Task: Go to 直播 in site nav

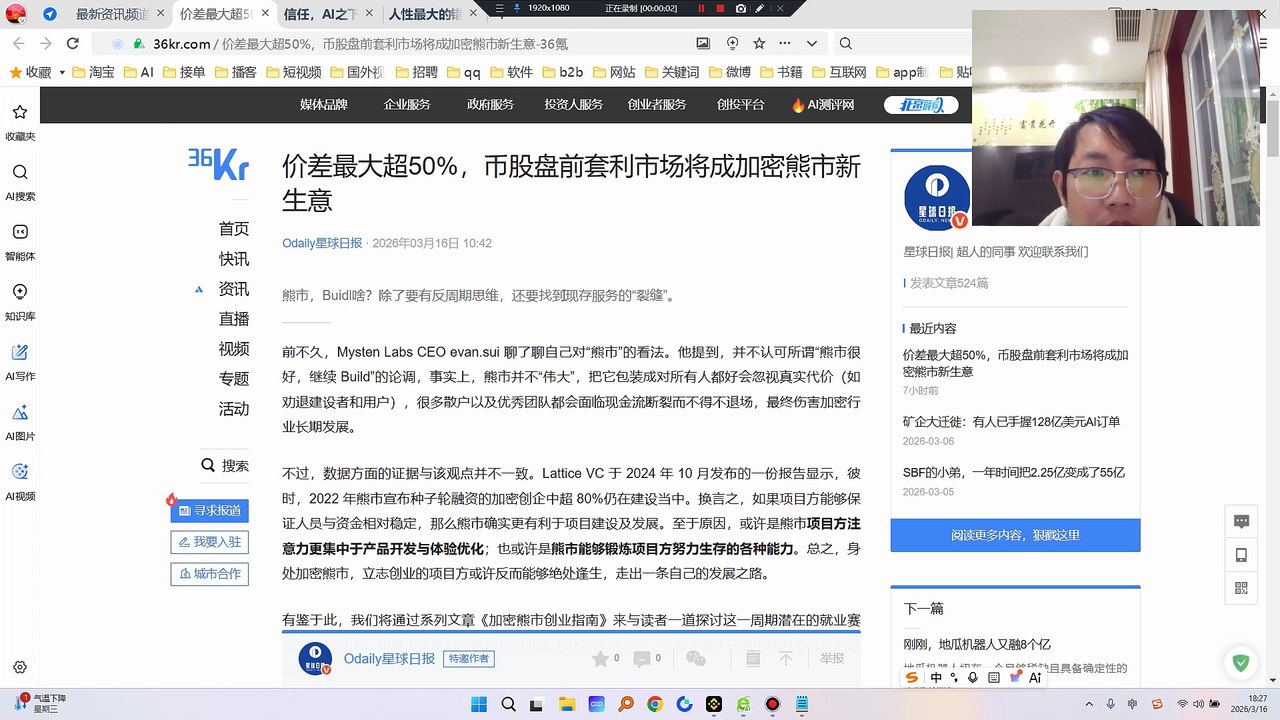Action: pos(234,319)
